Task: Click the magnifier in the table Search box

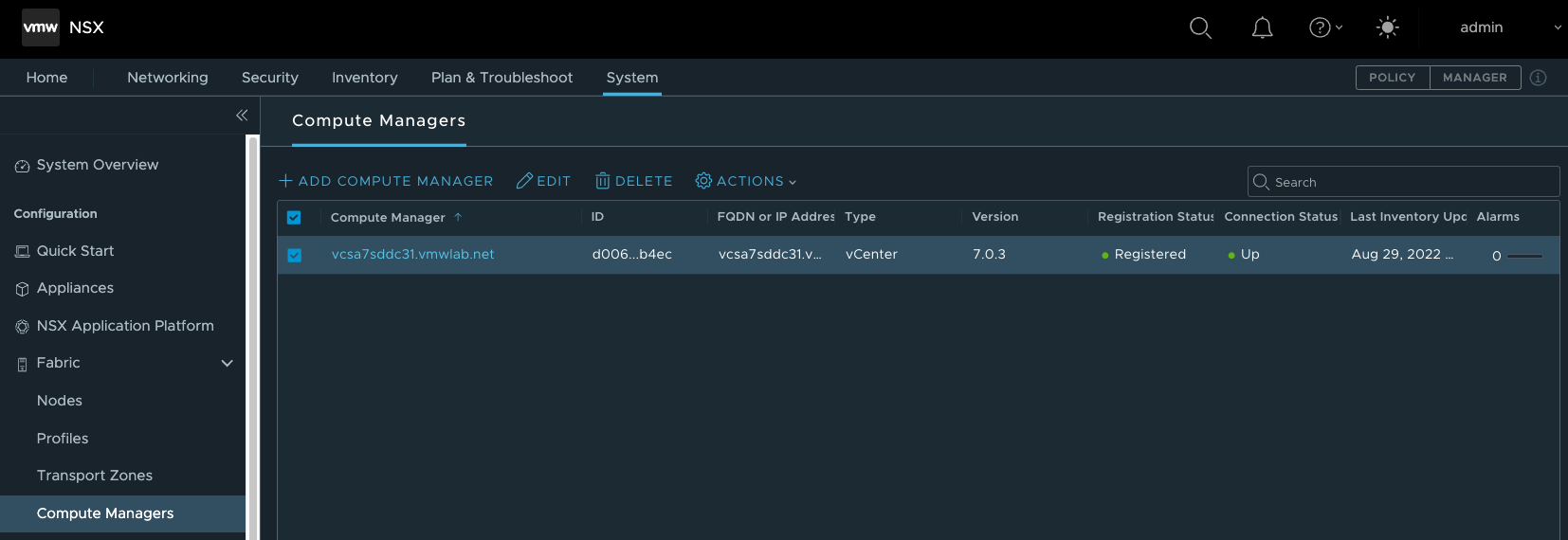Action: (x=1261, y=182)
